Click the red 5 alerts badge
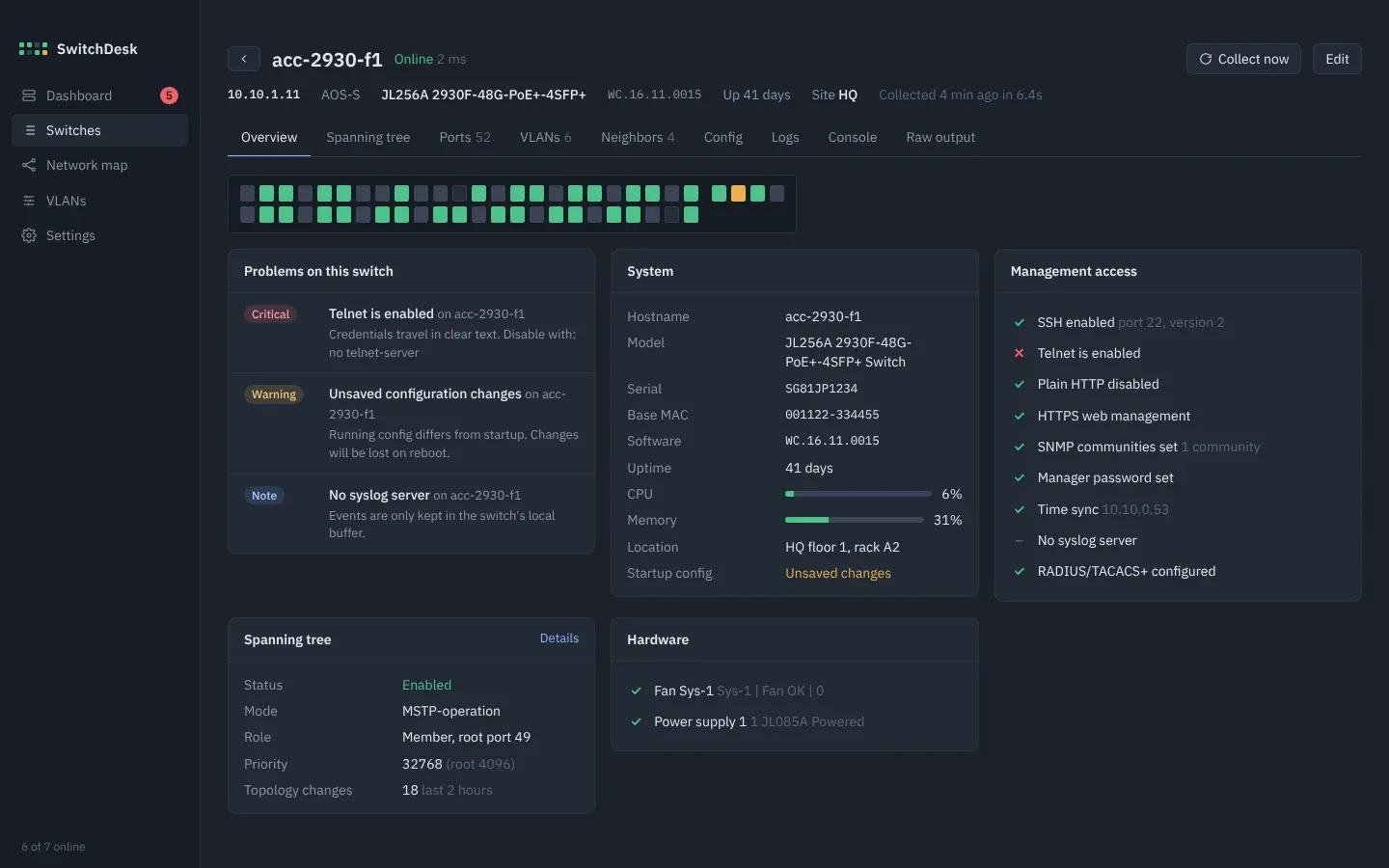 [x=169, y=95]
